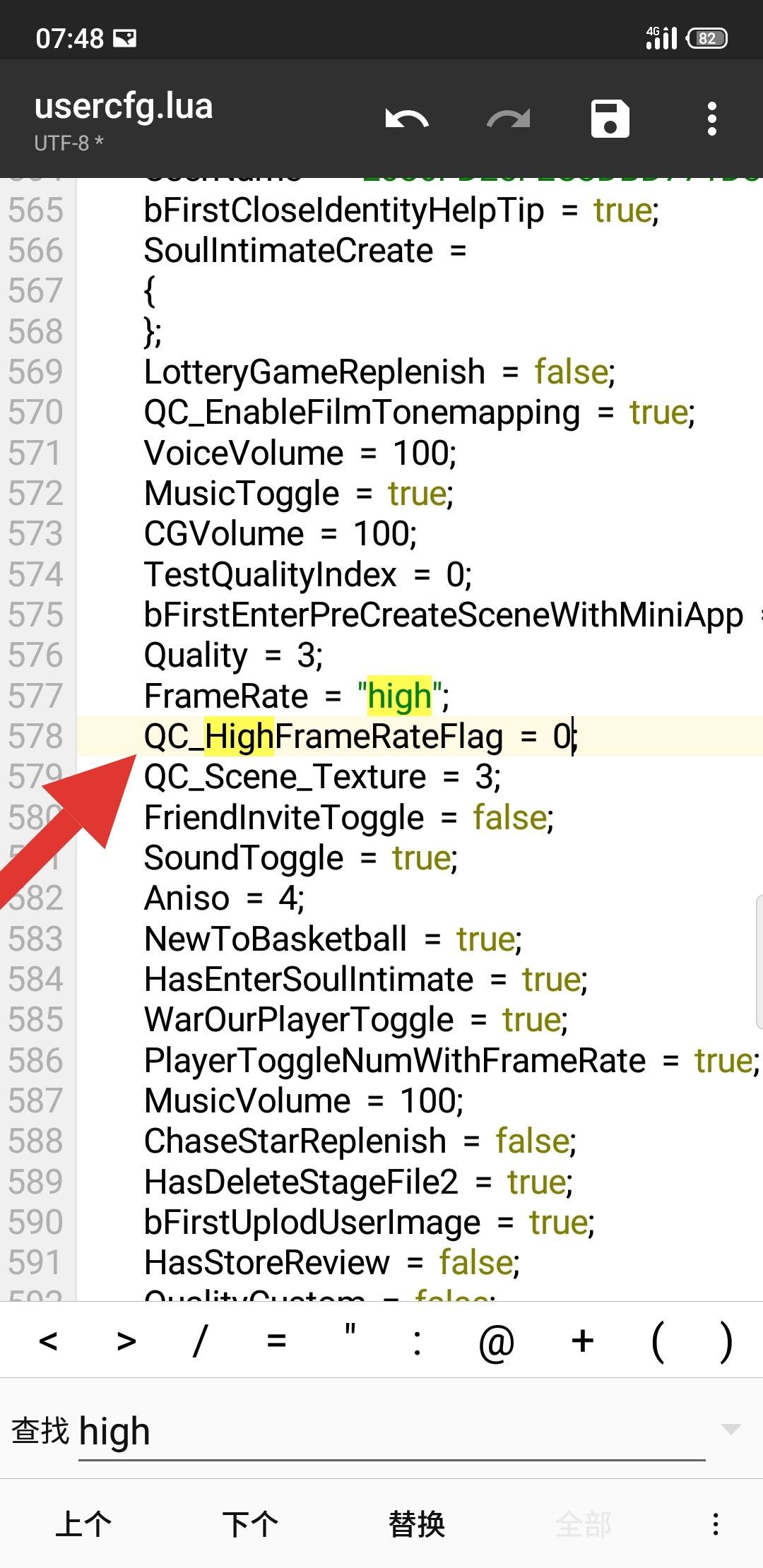The height and width of the screenshot is (1568, 763).
Task: Save file with floppy disk icon
Action: [610, 118]
